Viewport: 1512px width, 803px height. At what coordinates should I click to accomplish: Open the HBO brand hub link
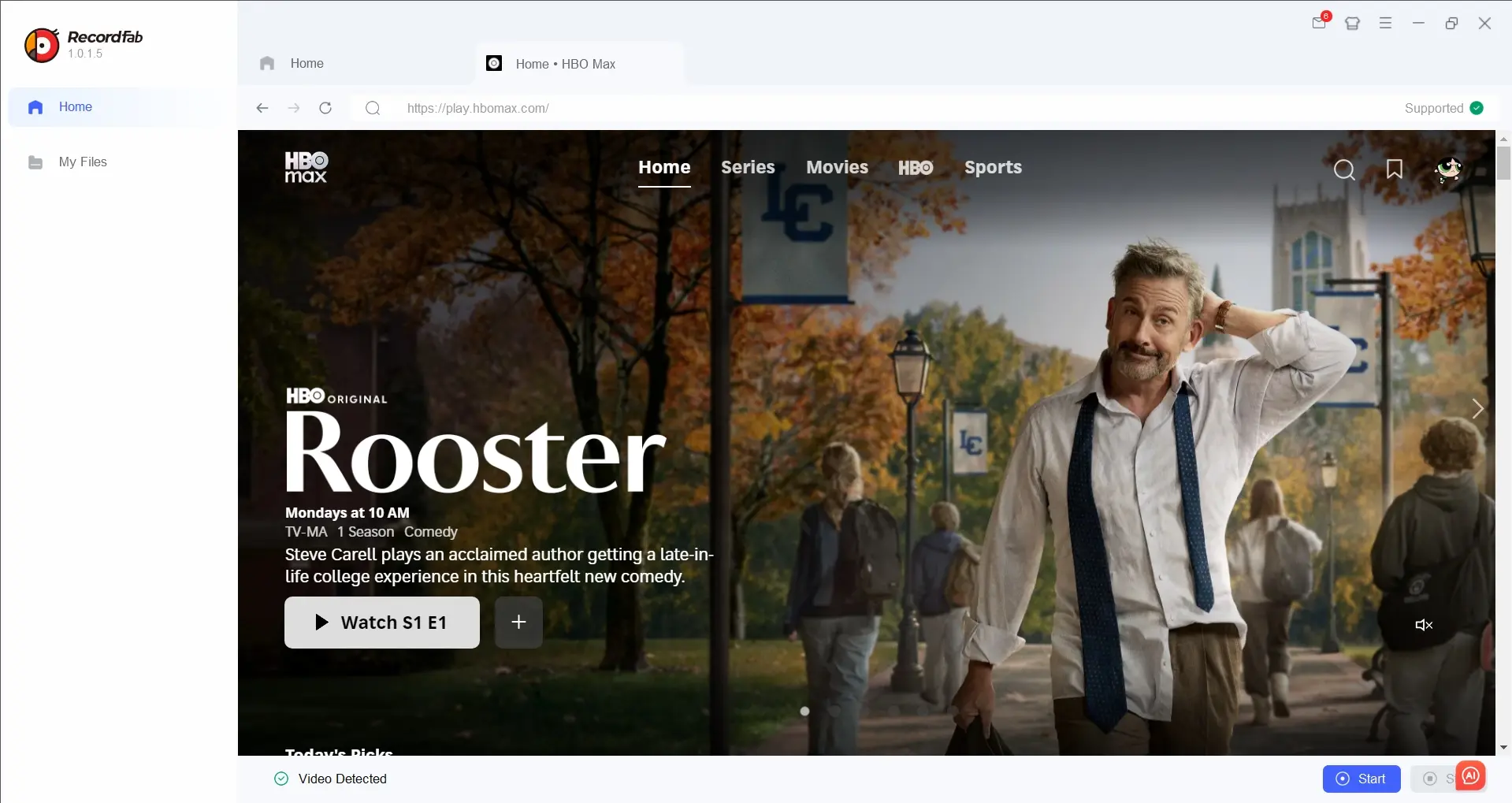click(x=916, y=168)
